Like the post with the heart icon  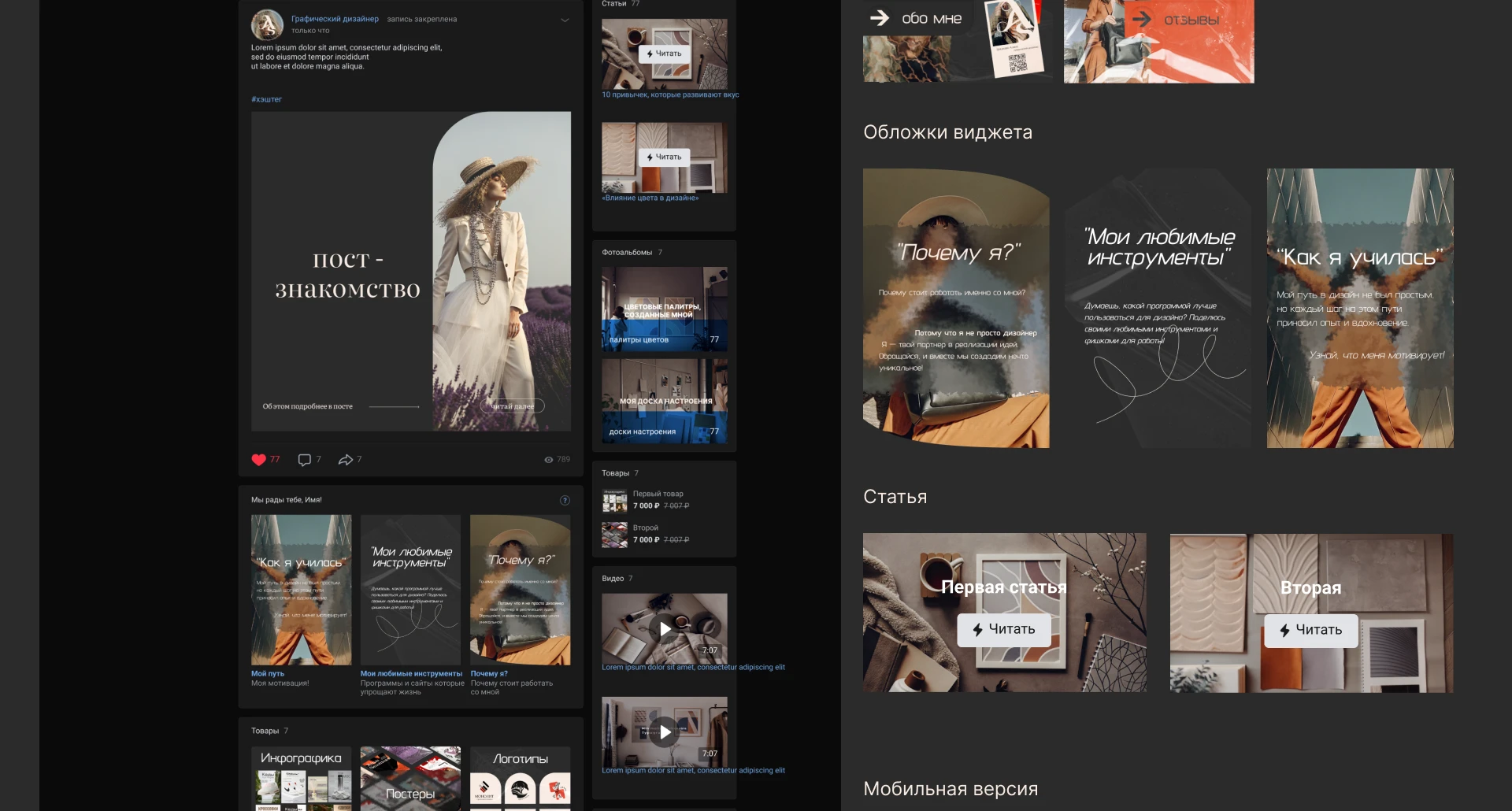click(258, 460)
